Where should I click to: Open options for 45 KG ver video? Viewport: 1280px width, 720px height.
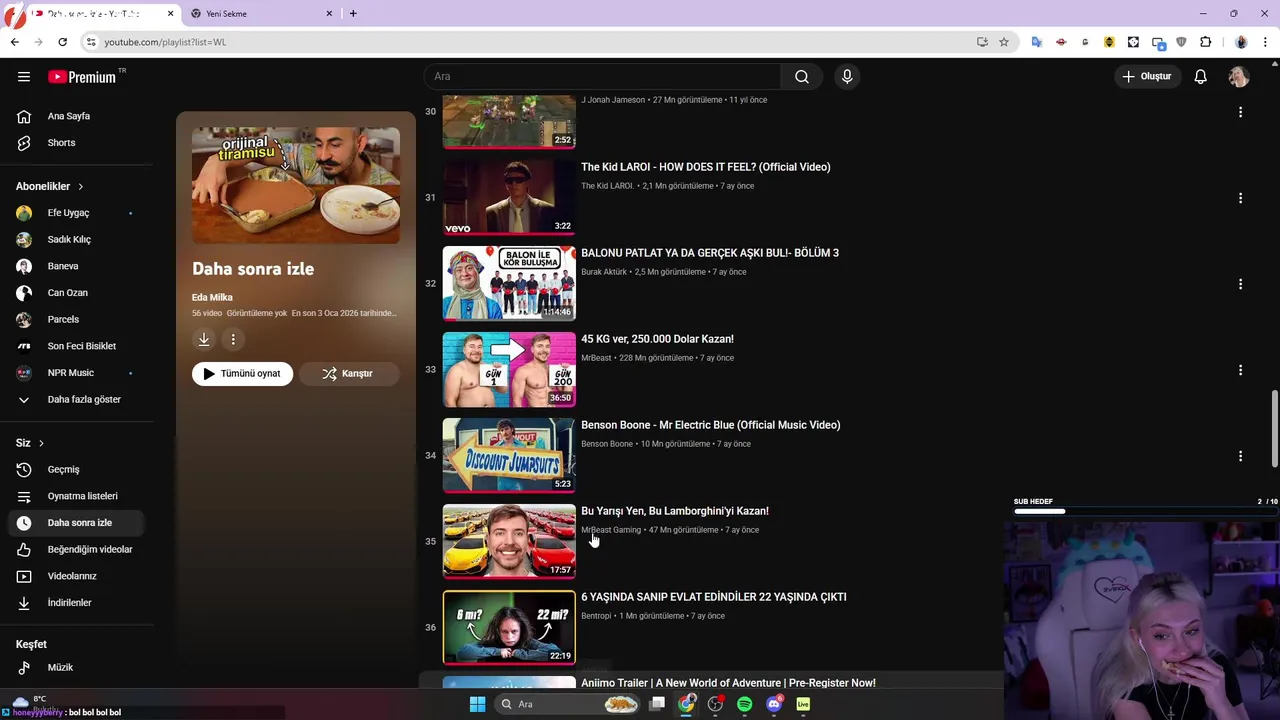1240,370
